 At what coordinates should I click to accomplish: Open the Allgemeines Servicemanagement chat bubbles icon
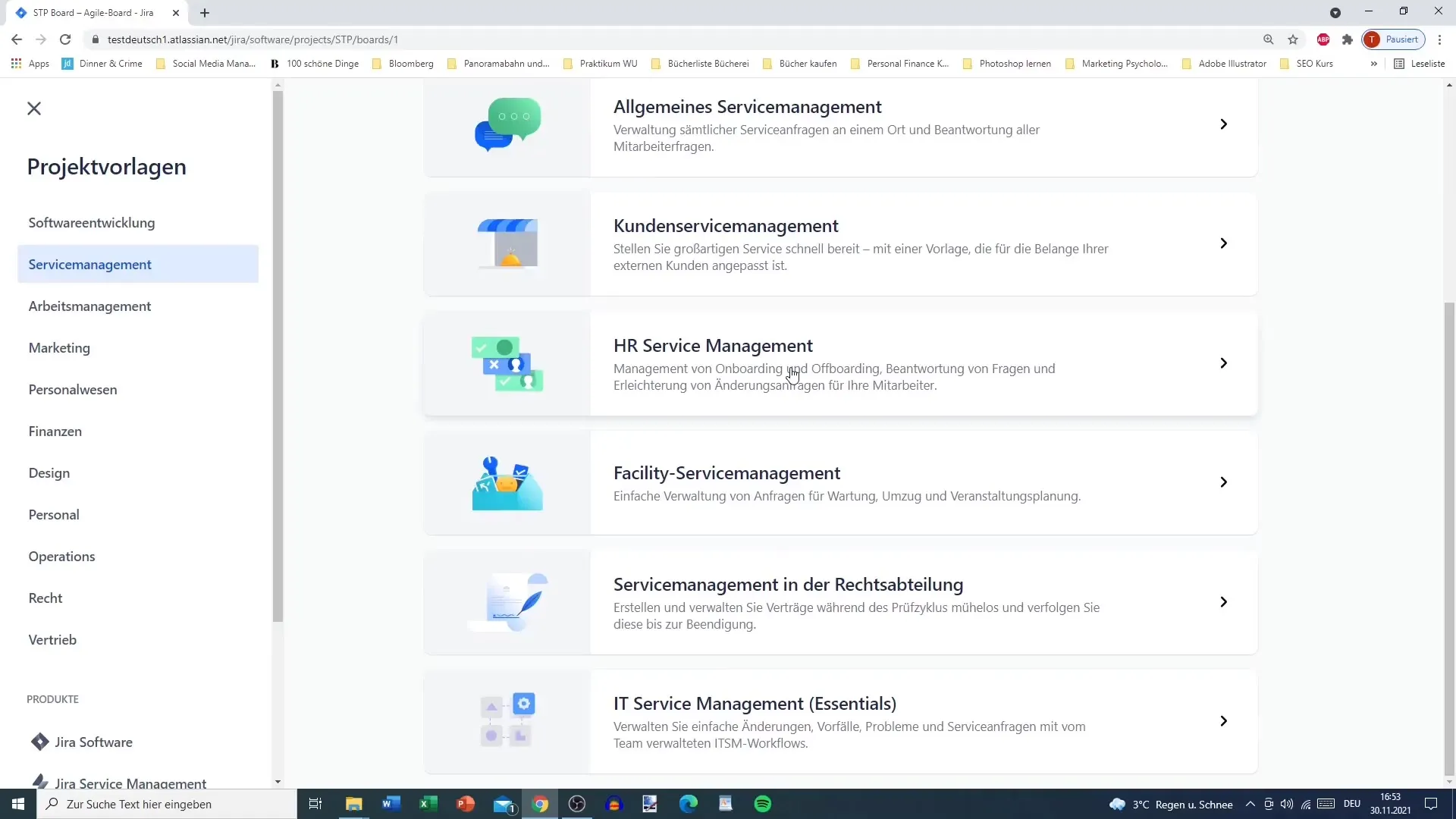[x=507, y=124]
